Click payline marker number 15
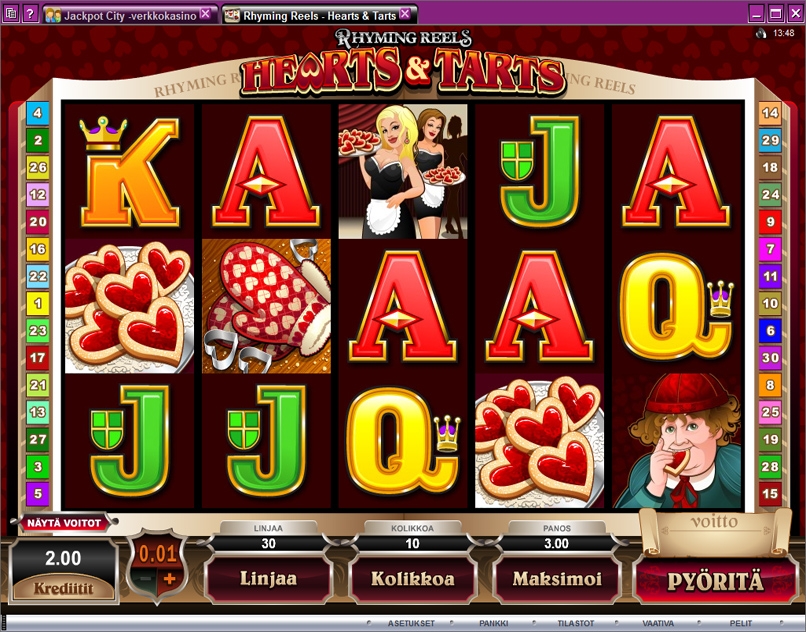 770,494
